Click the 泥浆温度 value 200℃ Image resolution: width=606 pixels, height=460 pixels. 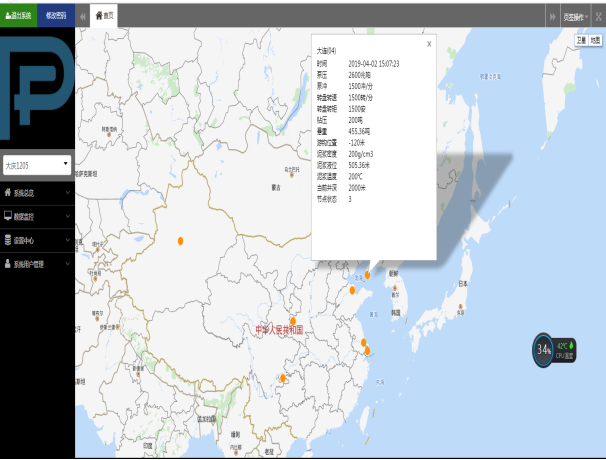pos(356,177)
